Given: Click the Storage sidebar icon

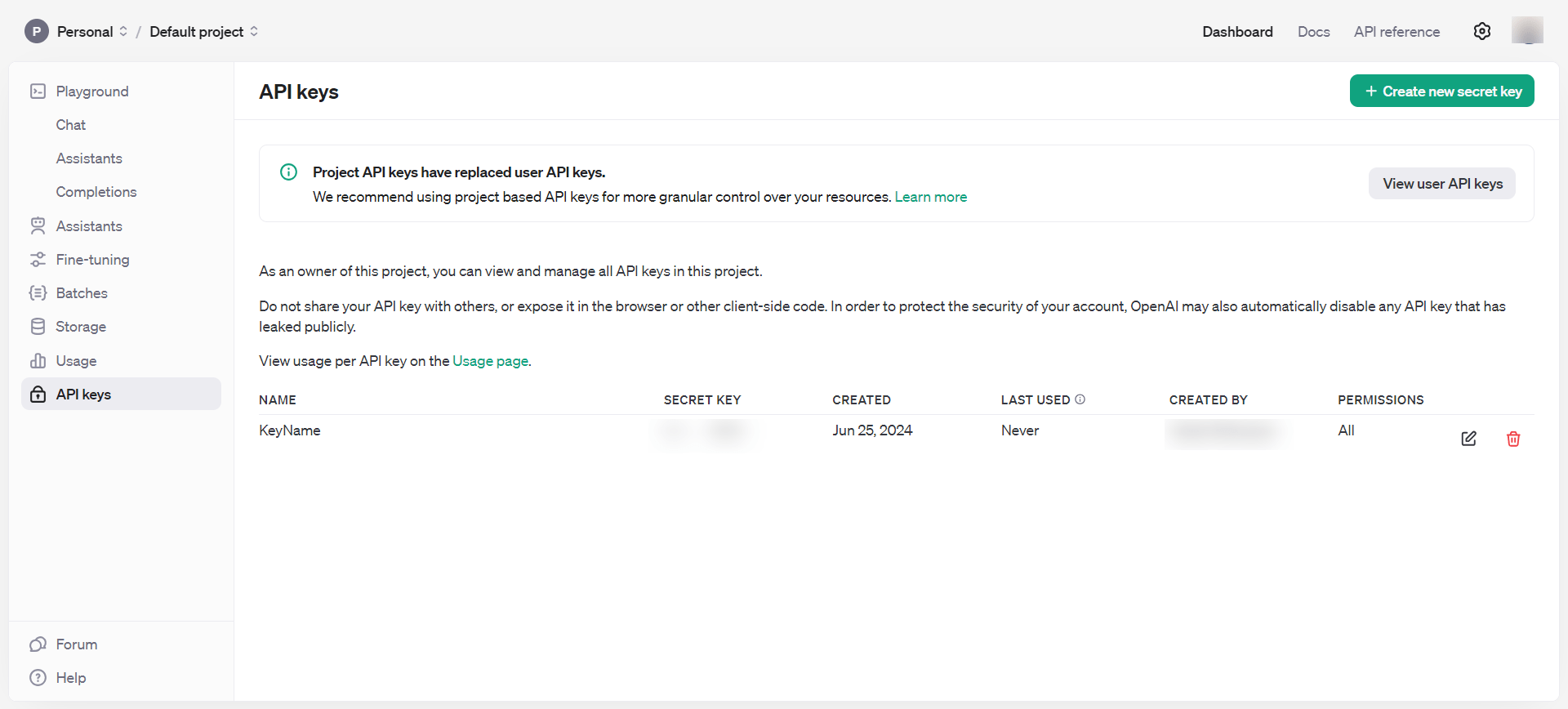Looking at the screenshot, I should [38, 327].
